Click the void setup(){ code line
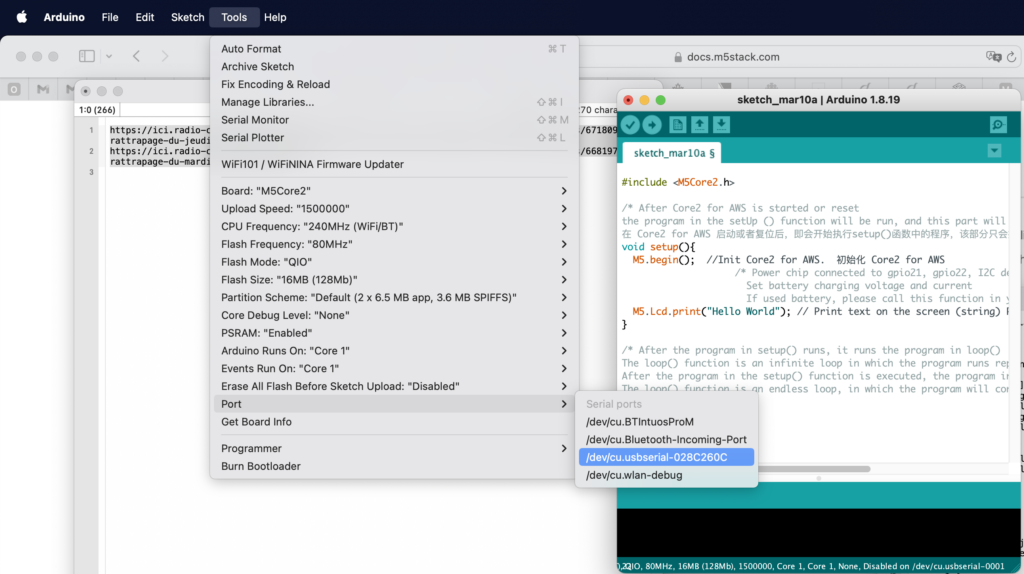 (658, 247)
